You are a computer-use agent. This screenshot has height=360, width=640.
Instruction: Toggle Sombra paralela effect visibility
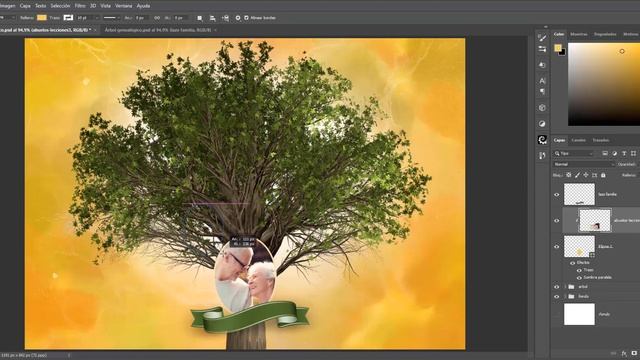point(579,278)
